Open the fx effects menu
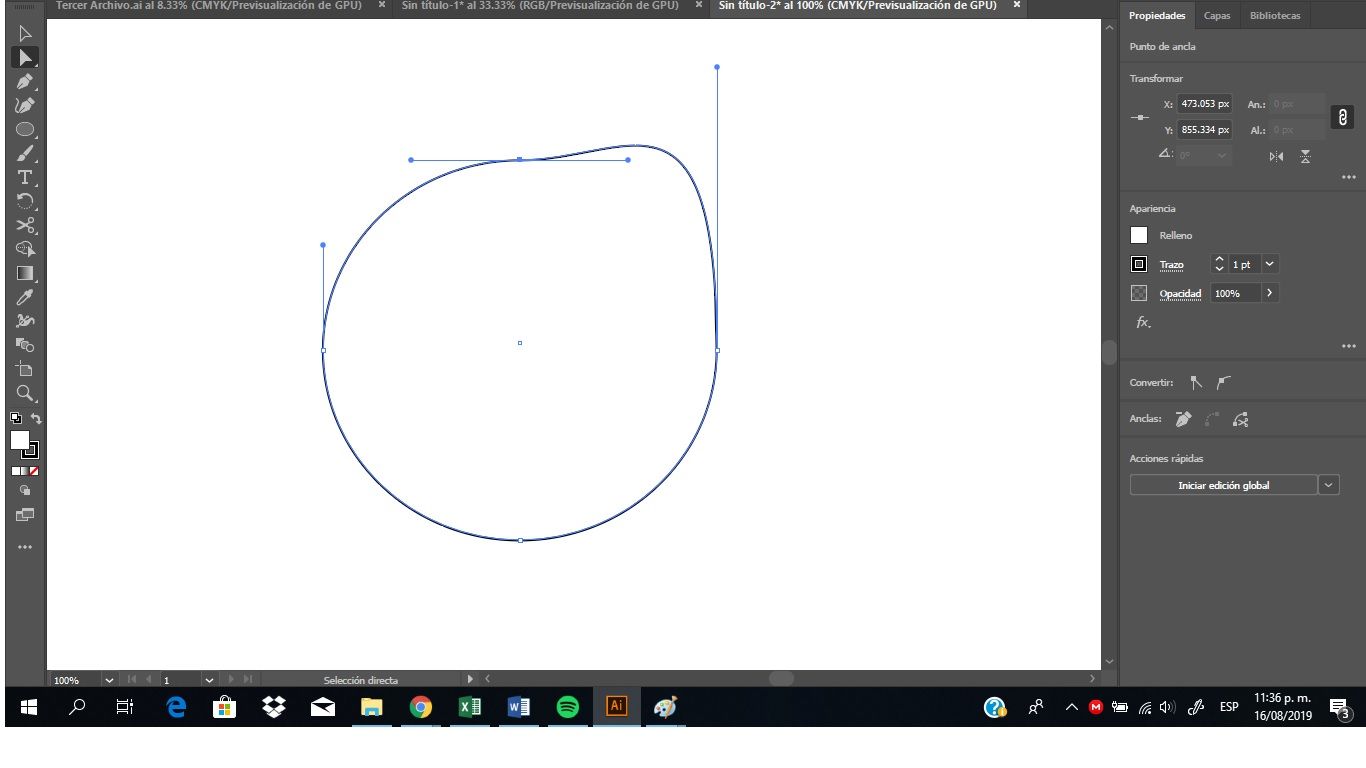 (1143, 322)
